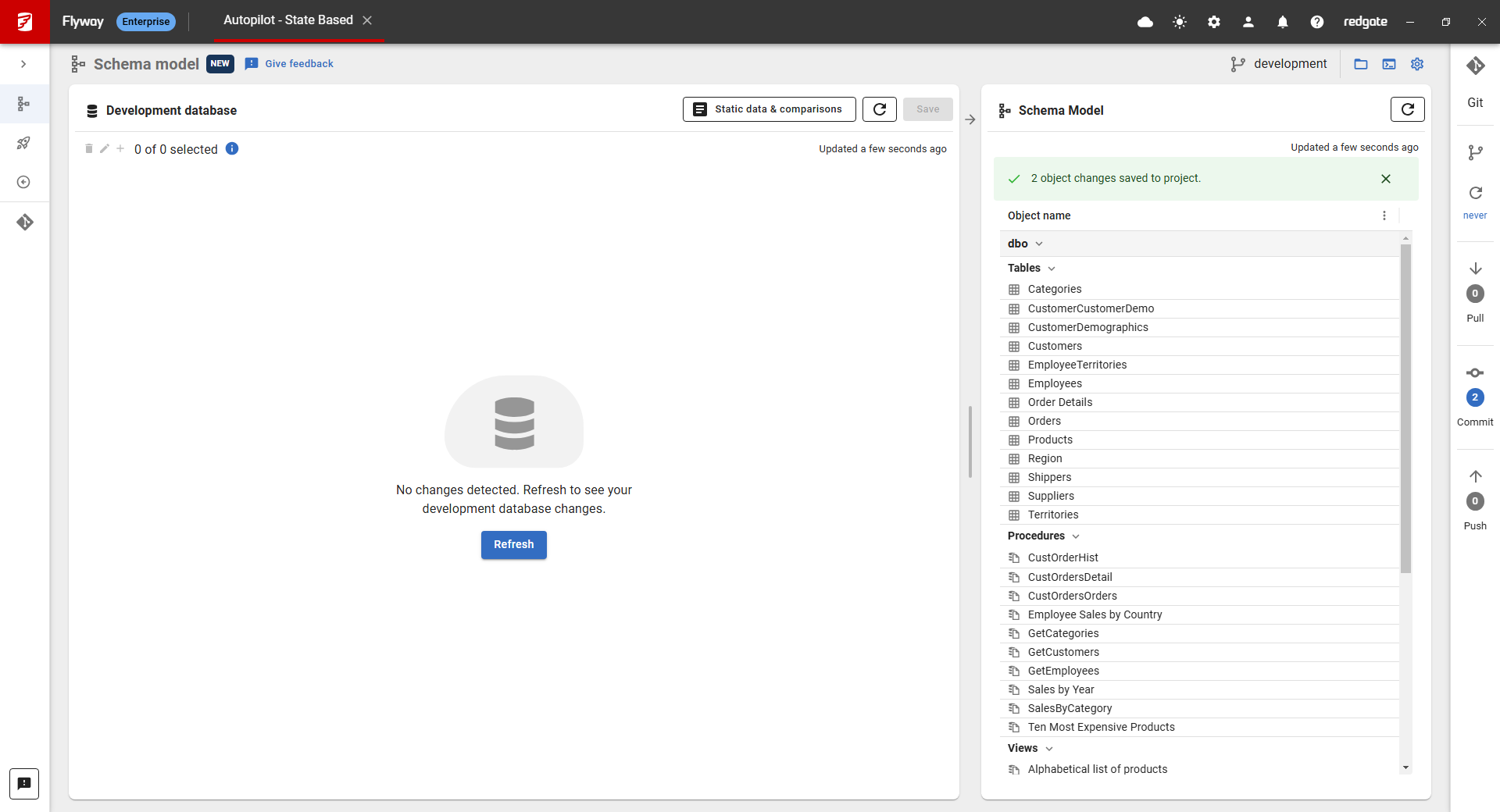Open Static data & comparisons
Viewport: 1500px width, 812px height.
(769, 109)
